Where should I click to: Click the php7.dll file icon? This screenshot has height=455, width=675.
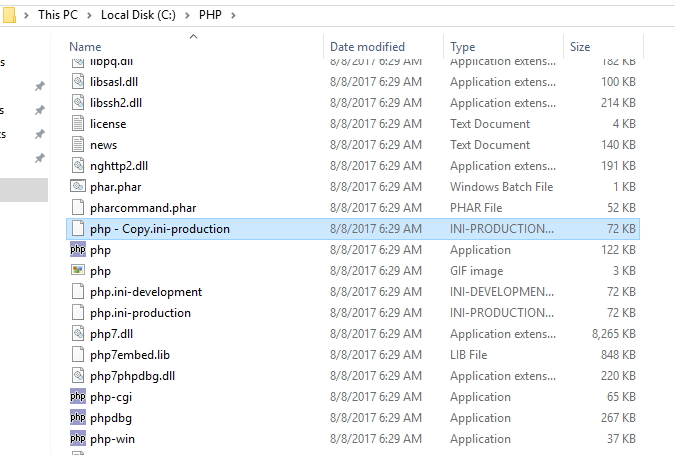tap(78, 334)
